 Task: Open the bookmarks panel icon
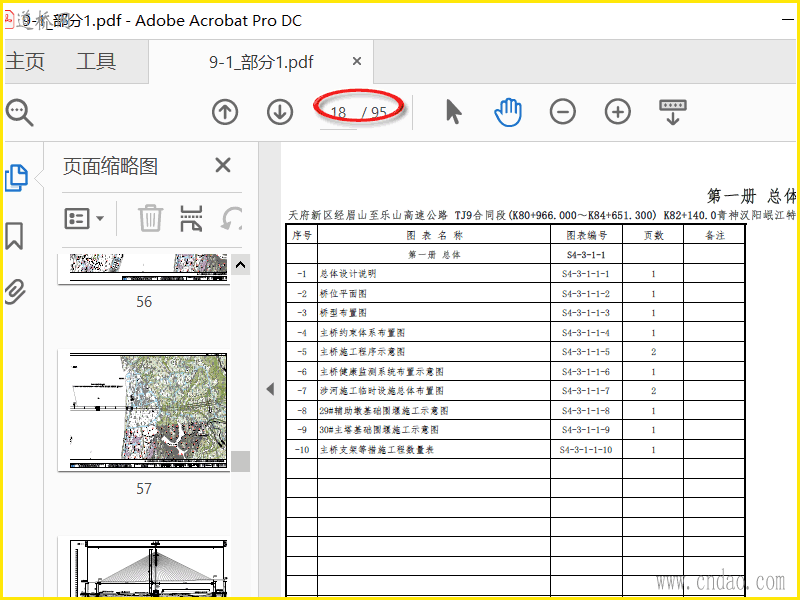[14, 236]
